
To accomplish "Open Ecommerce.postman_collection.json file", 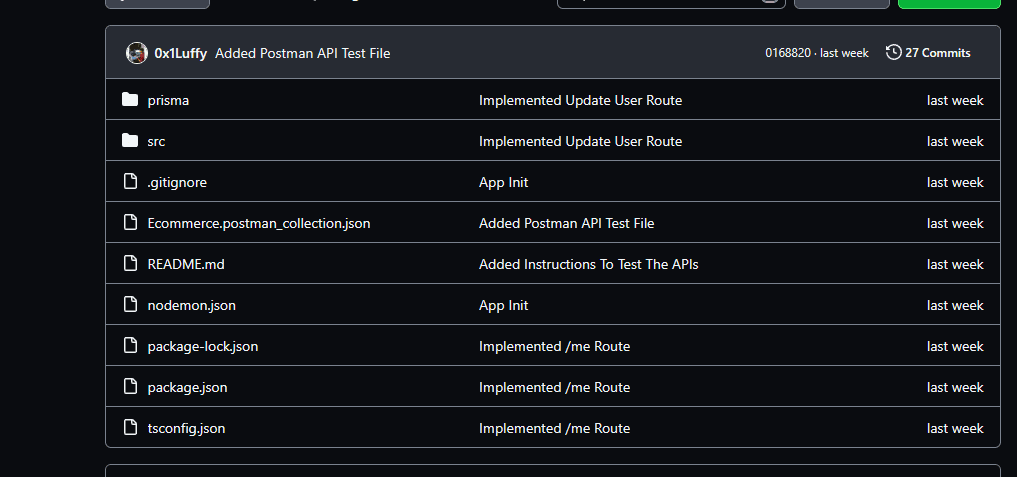I will tap(258, 223).
